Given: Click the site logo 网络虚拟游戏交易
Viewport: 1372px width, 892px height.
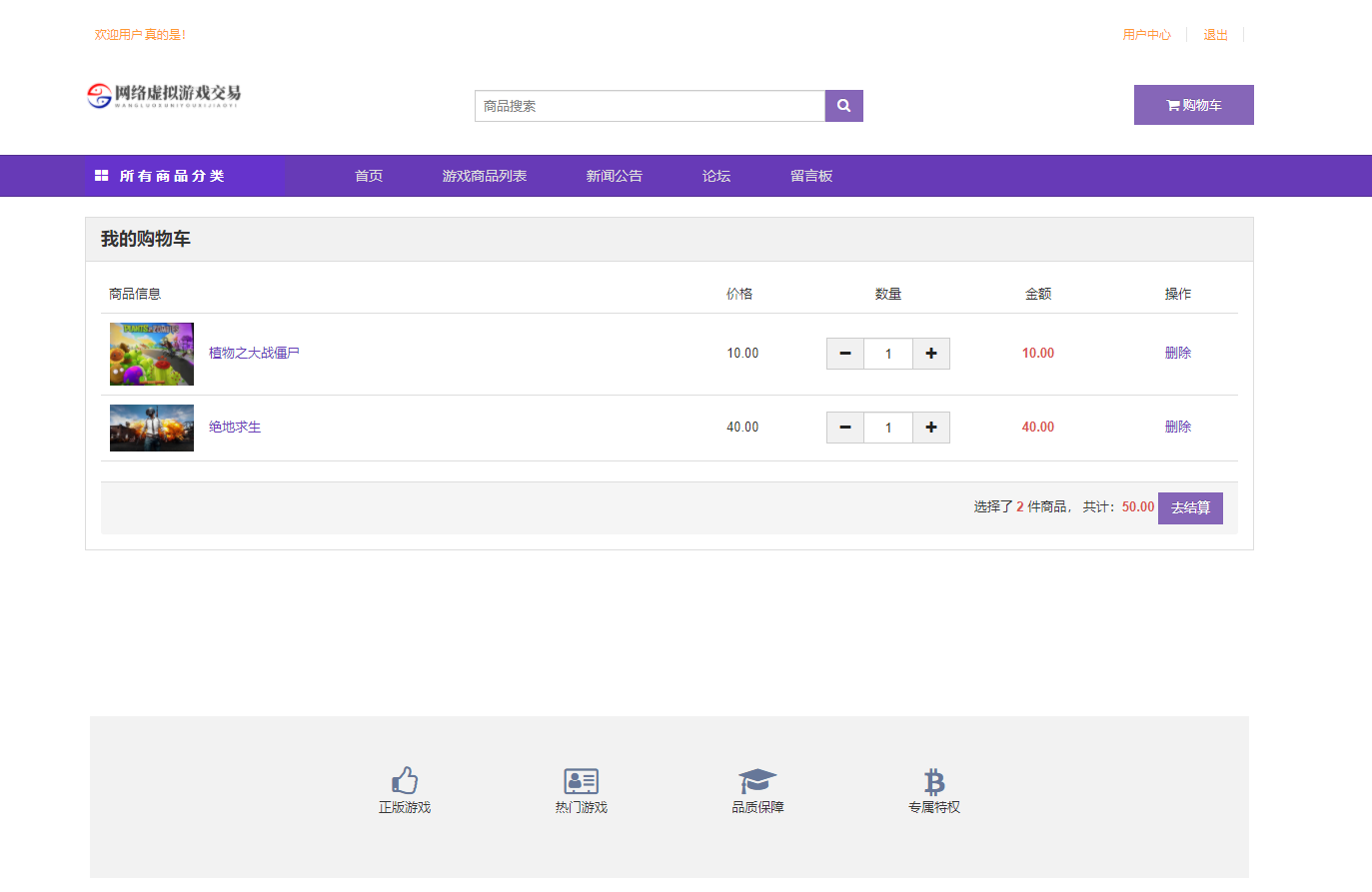Looking at the screenshot, I should (x=164, y=96).
